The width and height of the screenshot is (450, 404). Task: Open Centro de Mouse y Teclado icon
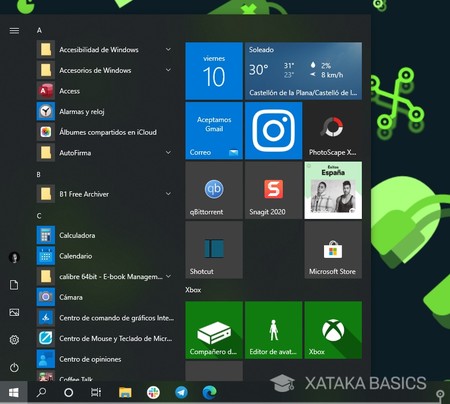46,338
